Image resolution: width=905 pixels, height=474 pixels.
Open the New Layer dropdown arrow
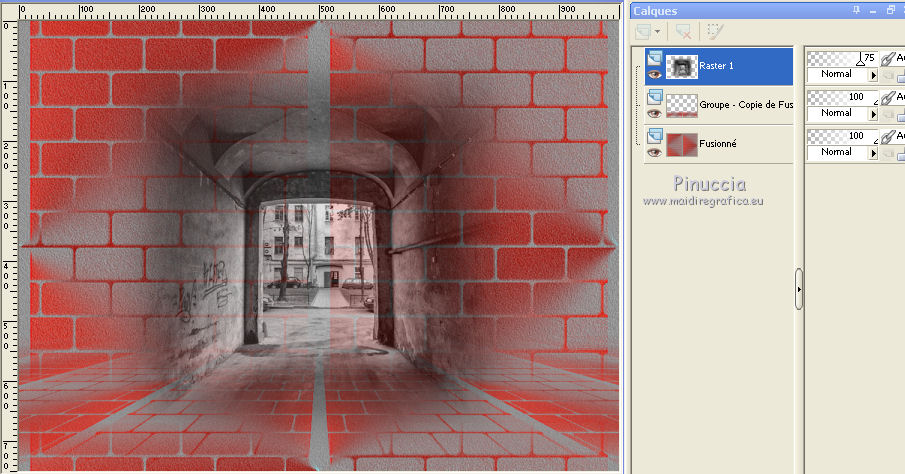(657, 32)
